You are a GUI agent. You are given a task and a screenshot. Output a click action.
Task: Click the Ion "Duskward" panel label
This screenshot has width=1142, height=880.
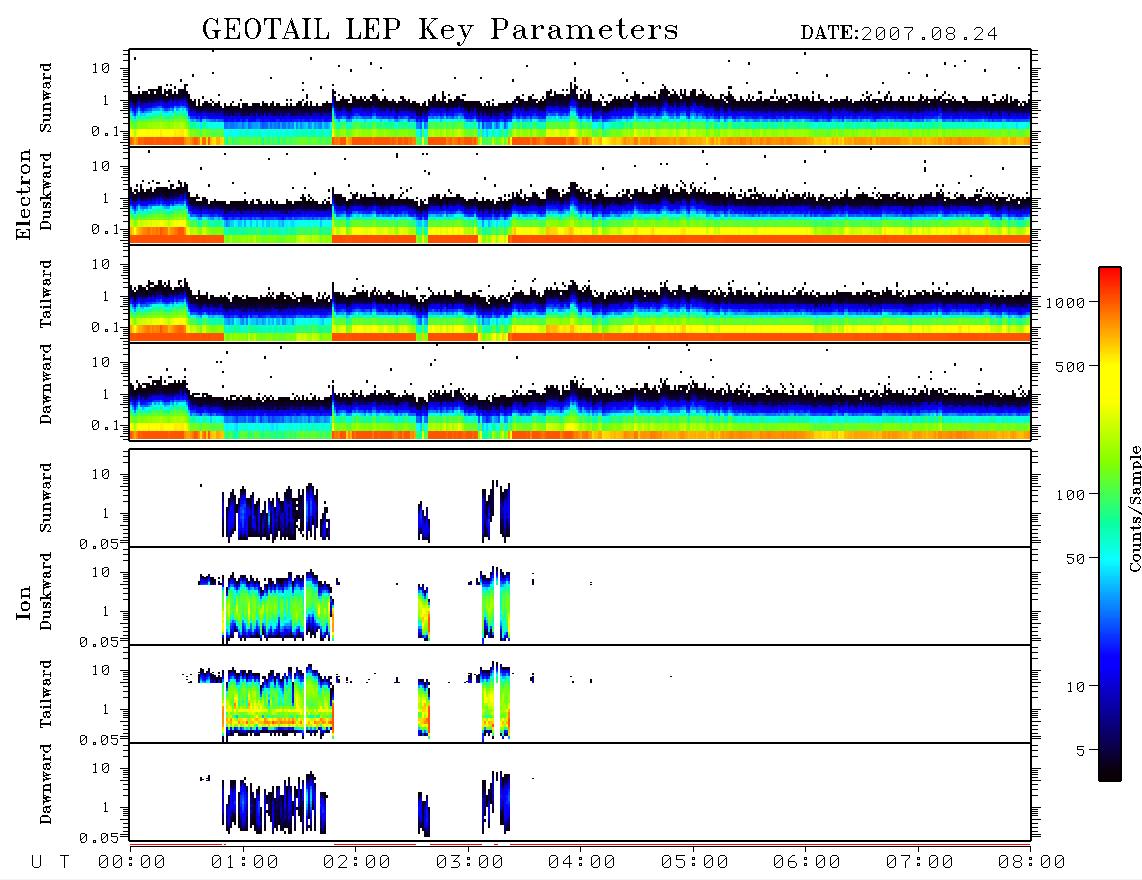46,592
